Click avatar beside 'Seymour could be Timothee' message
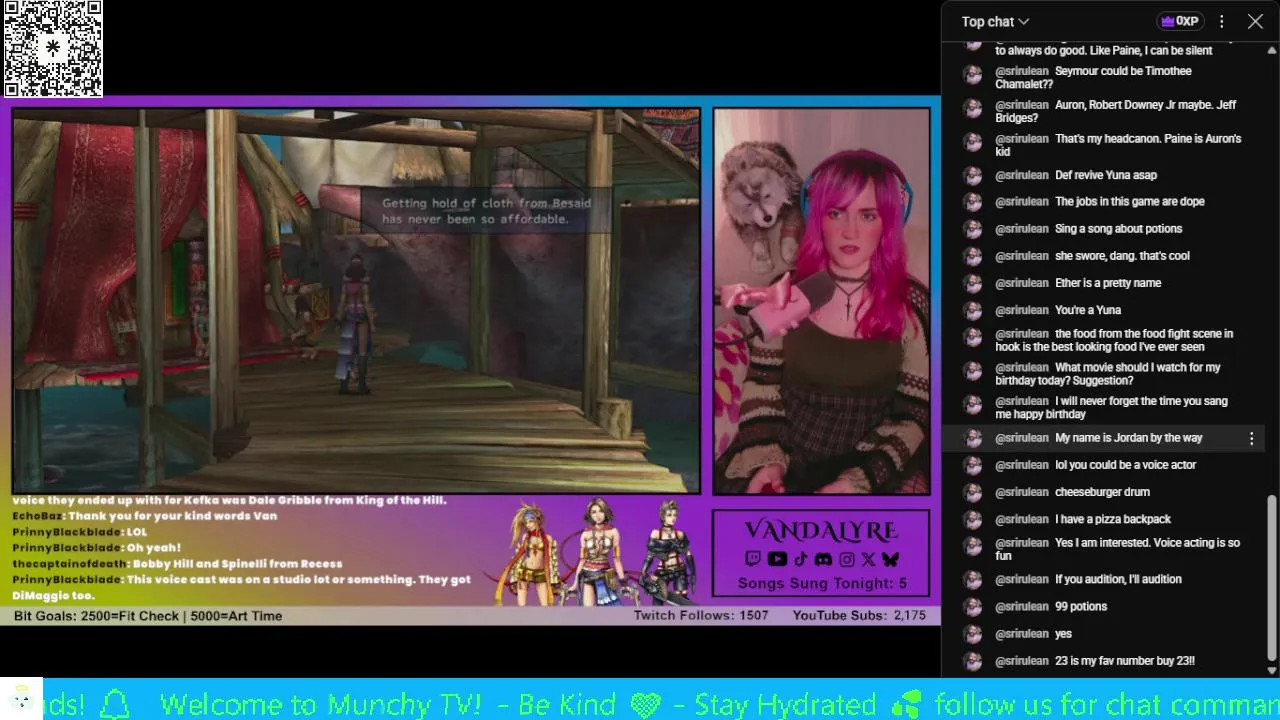Viewport: 1280px width, 720px height. pos(972,75)
